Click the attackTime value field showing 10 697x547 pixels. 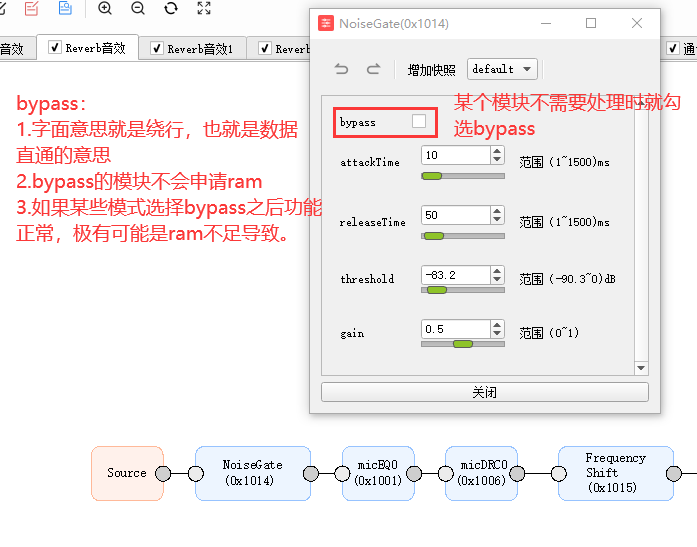[x=456, y=155]
